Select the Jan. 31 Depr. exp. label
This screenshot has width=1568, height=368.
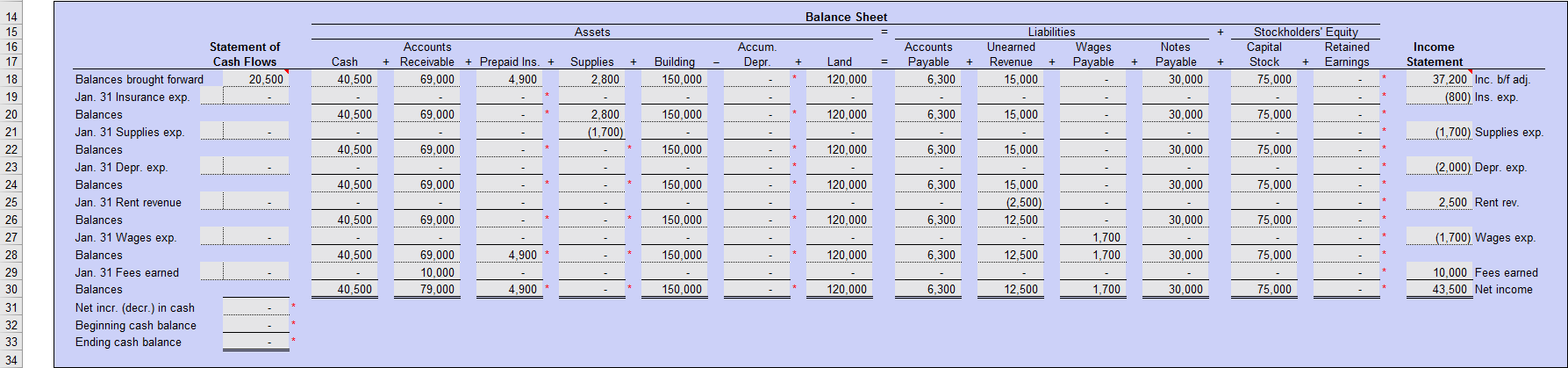coord(121,167)
